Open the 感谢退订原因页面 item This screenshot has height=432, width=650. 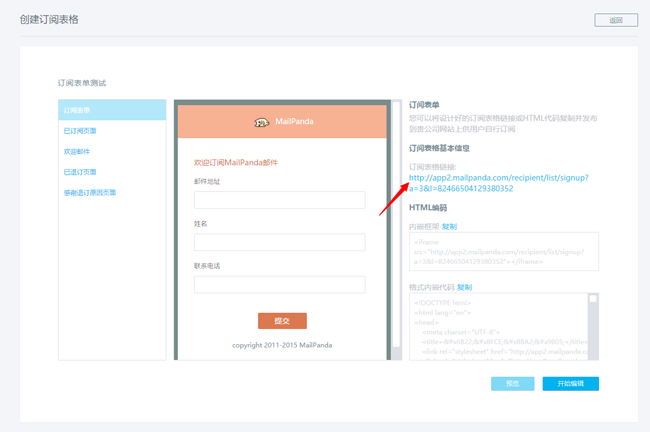(90, 192)
